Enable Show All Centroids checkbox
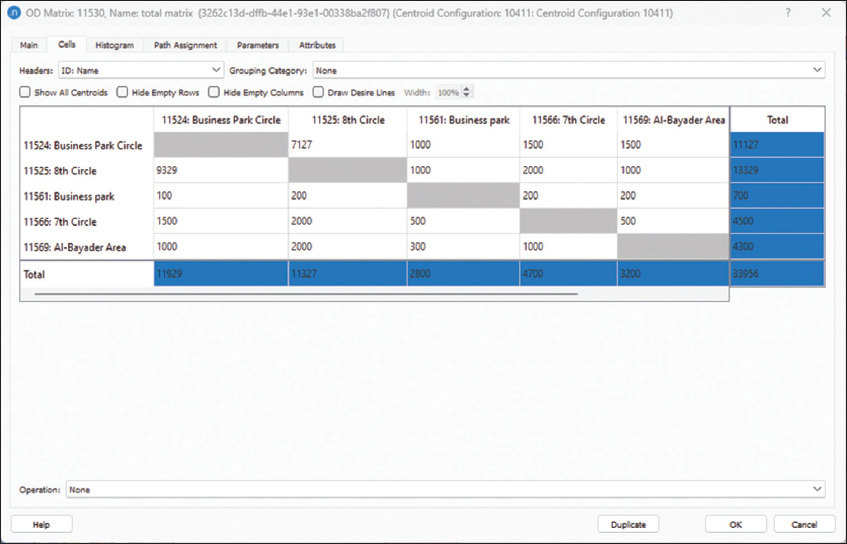Image resolution: width=847 pixels, height=544 pixels. tap(25, 92)
